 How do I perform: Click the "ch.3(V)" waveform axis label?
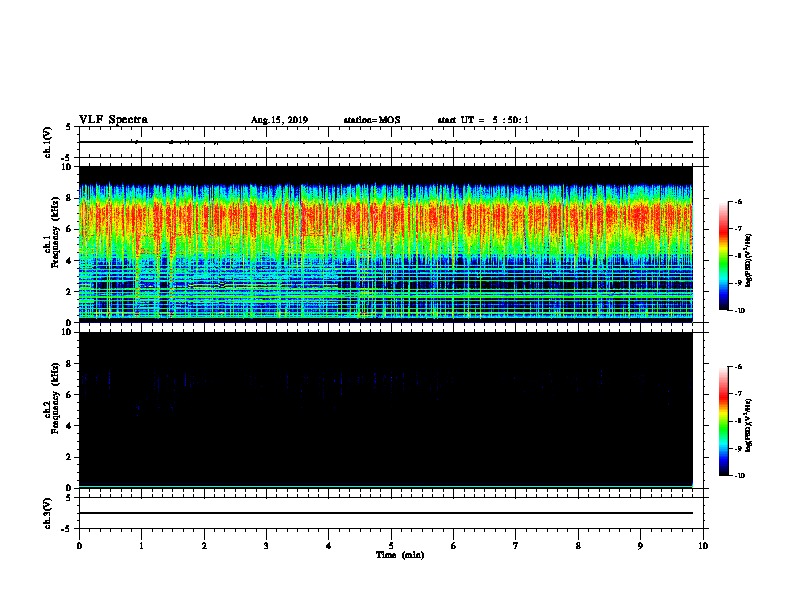48,513
